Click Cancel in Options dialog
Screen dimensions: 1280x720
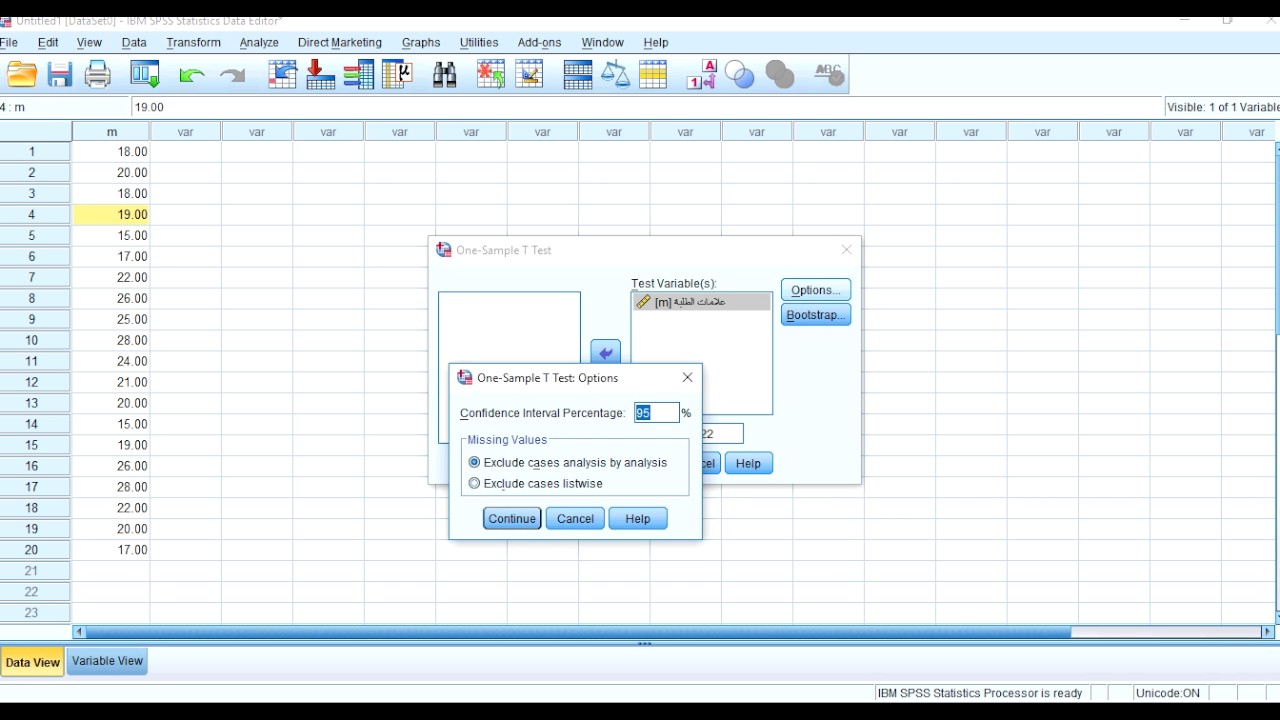(x=575, y=518)
